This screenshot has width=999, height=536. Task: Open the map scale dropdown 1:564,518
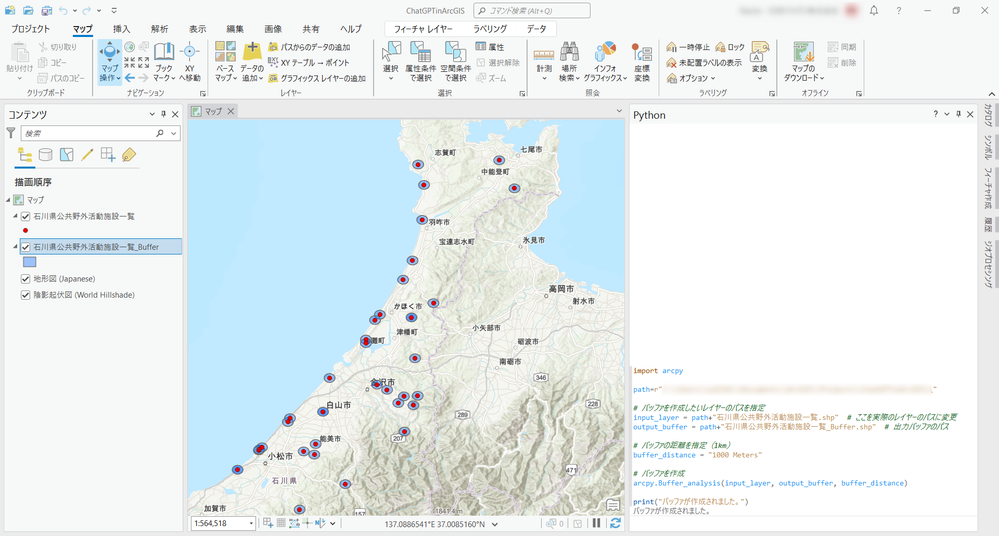250,523
